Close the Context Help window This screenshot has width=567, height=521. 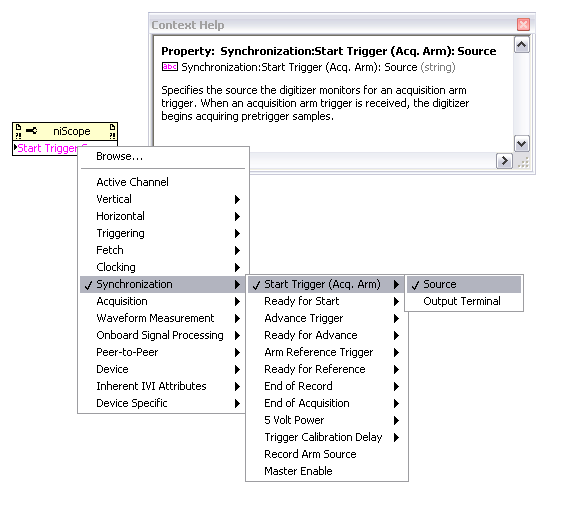coord(523,25)
